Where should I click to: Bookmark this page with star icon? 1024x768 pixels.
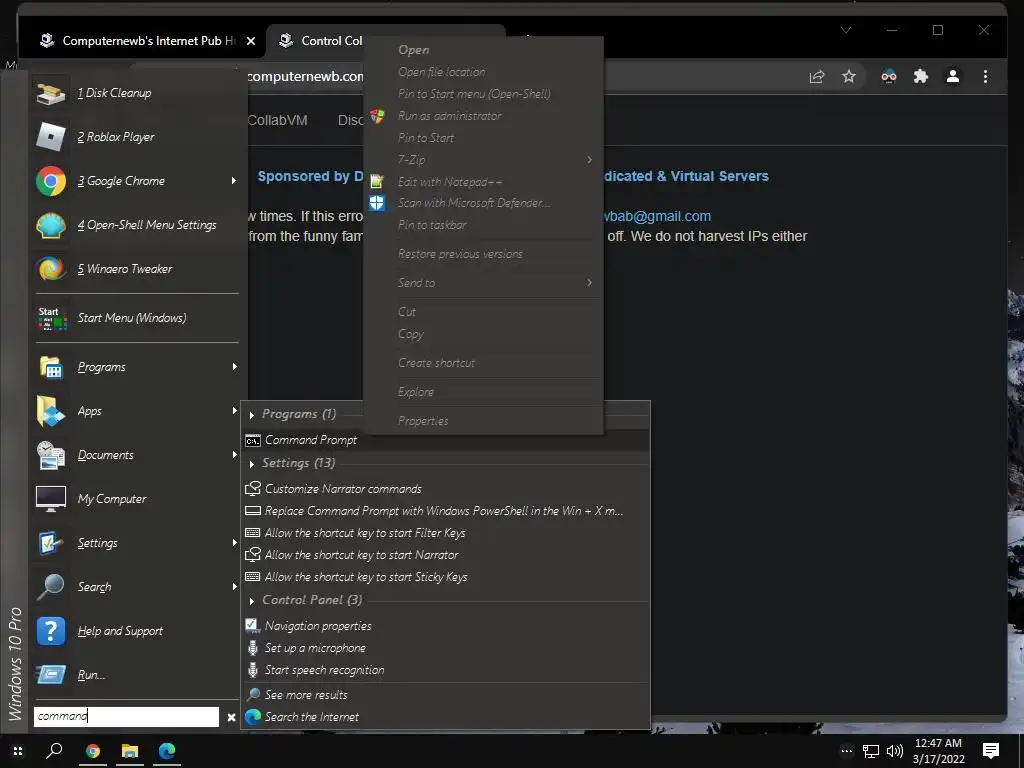[x=849, y=77]
